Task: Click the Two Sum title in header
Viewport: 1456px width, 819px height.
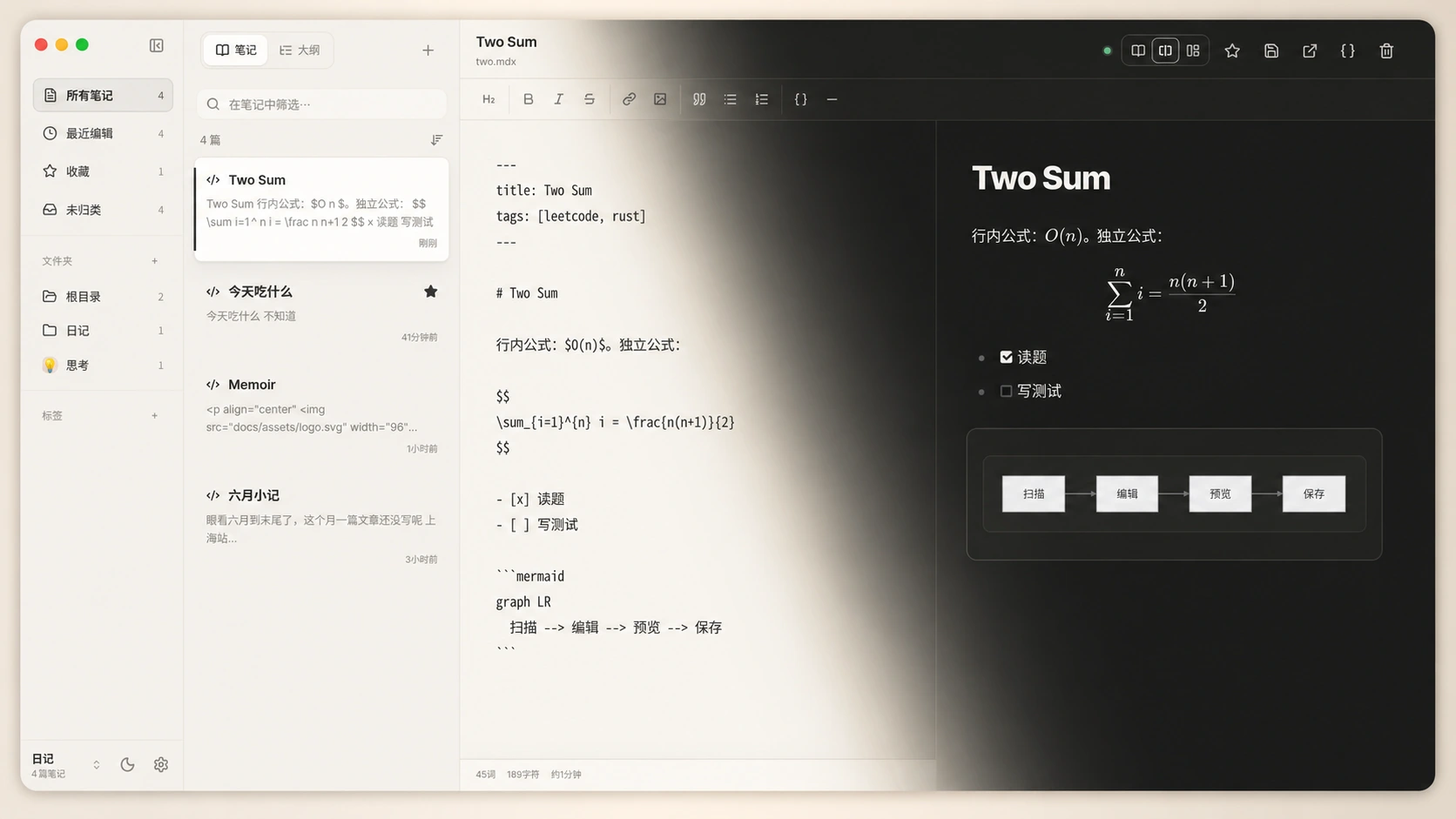Action: point(506,42)
